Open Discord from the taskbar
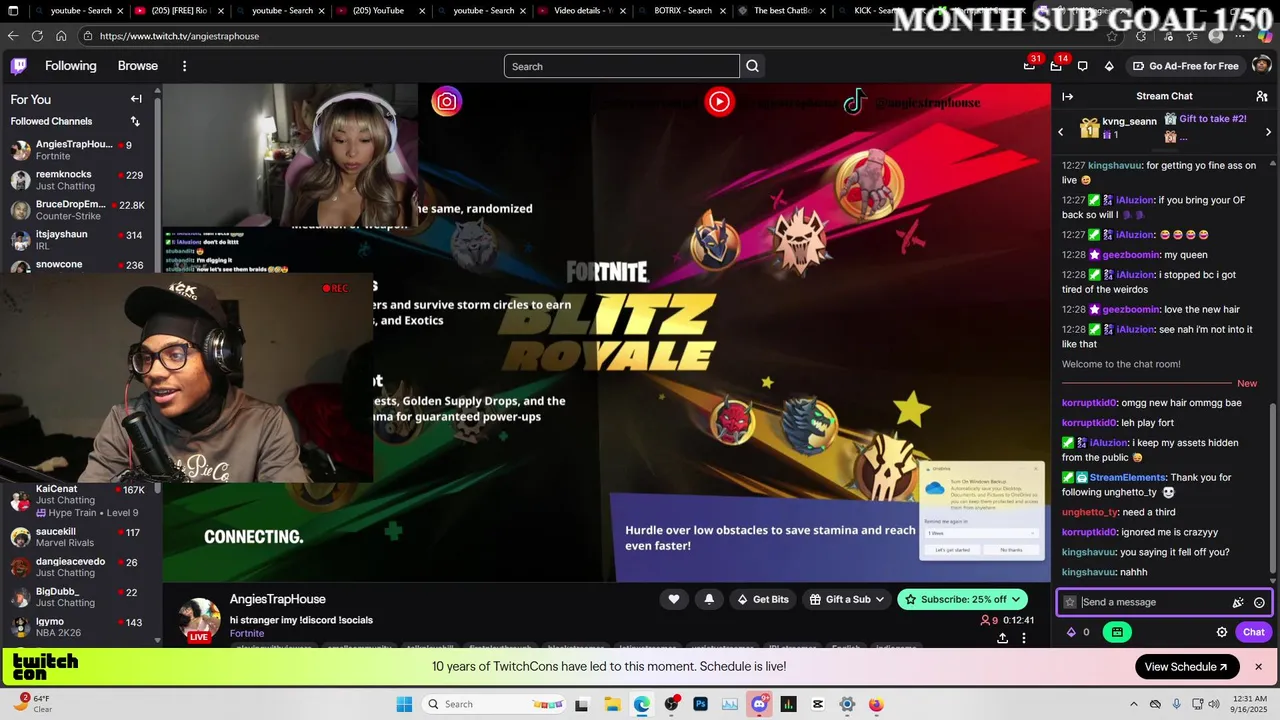Image resolution: width=1280 pixels, height=720 pixels. 759,704
